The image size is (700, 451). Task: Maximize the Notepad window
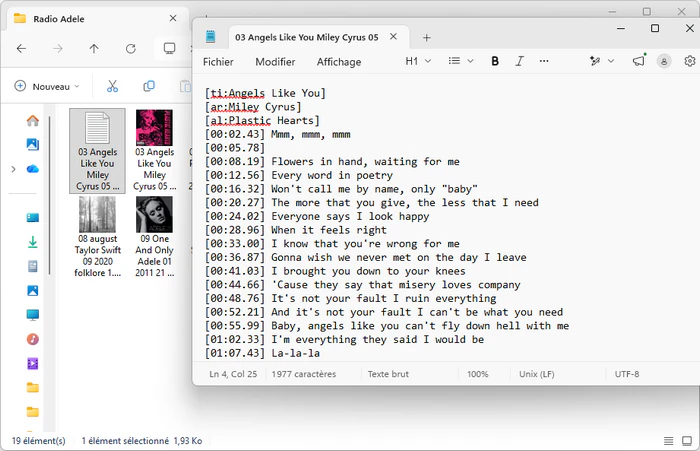tap(654, 28)
